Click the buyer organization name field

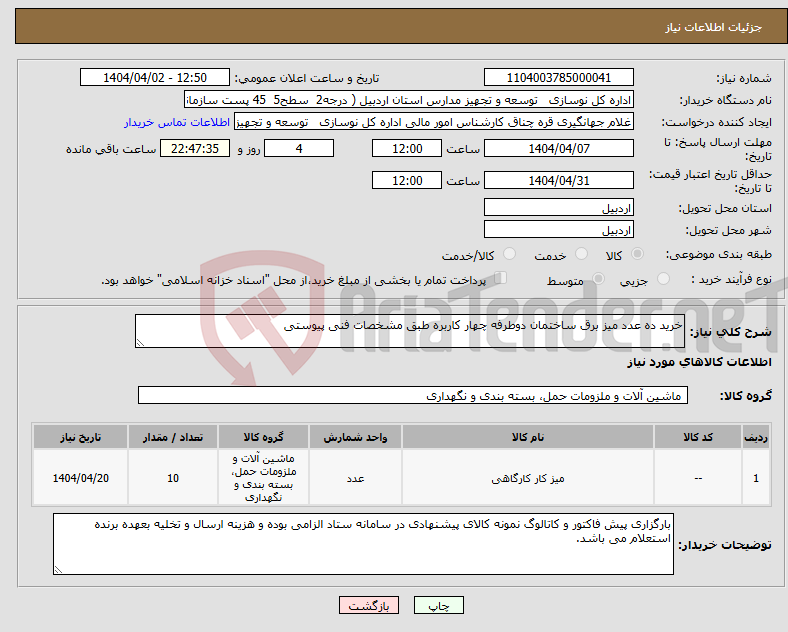coord(409,99)
